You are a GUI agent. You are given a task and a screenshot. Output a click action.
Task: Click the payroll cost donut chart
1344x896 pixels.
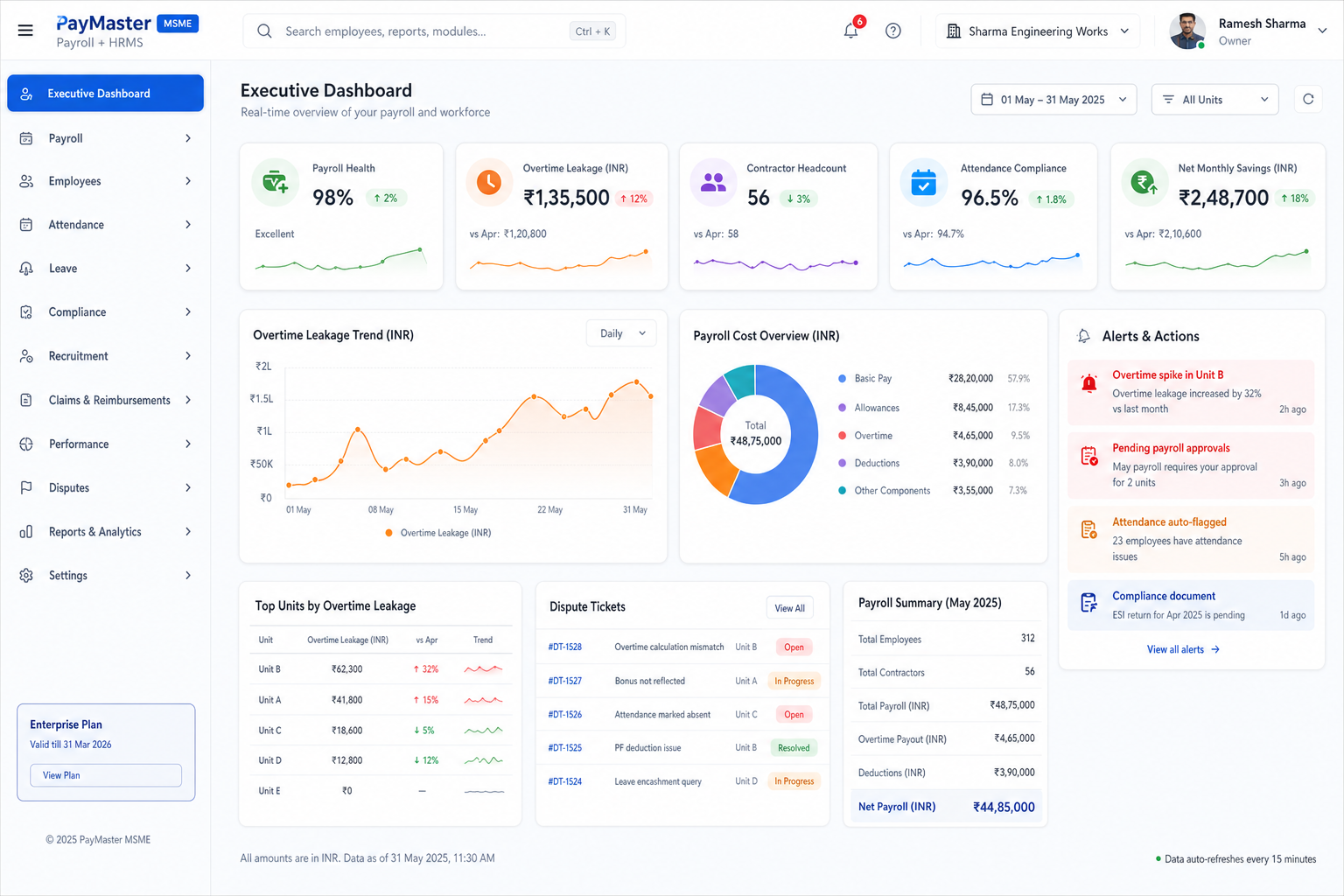[755, 434]
